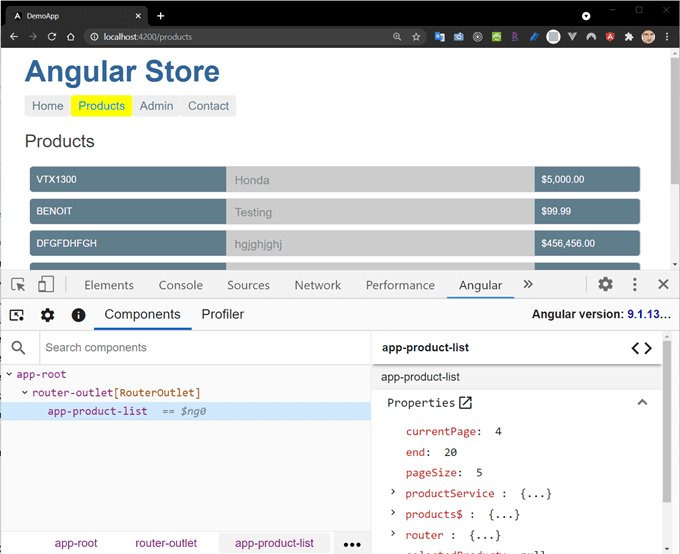Navigate to the Home page link
Image resolution: width=680 pixels, height=554 pixels.
pos(48,106)
